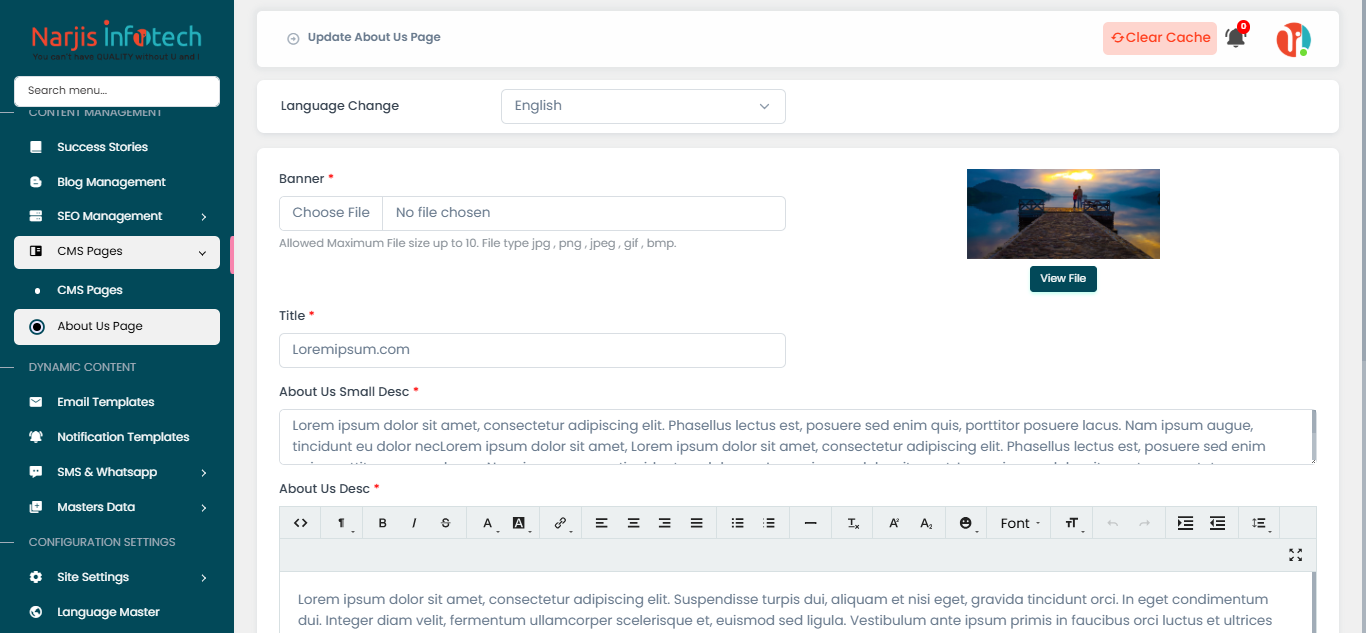The width and height of the screenshot is (1366, 633).
Task: Focus the Search menu field
Action: pyautogui.click(x=117, y=91)
